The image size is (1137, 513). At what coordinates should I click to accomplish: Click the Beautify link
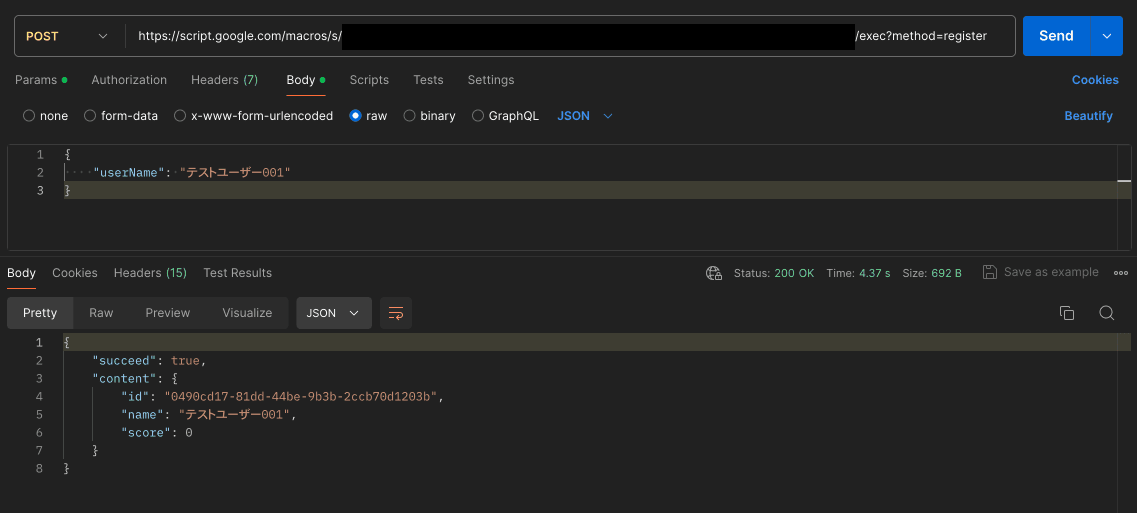[1088, 116]
